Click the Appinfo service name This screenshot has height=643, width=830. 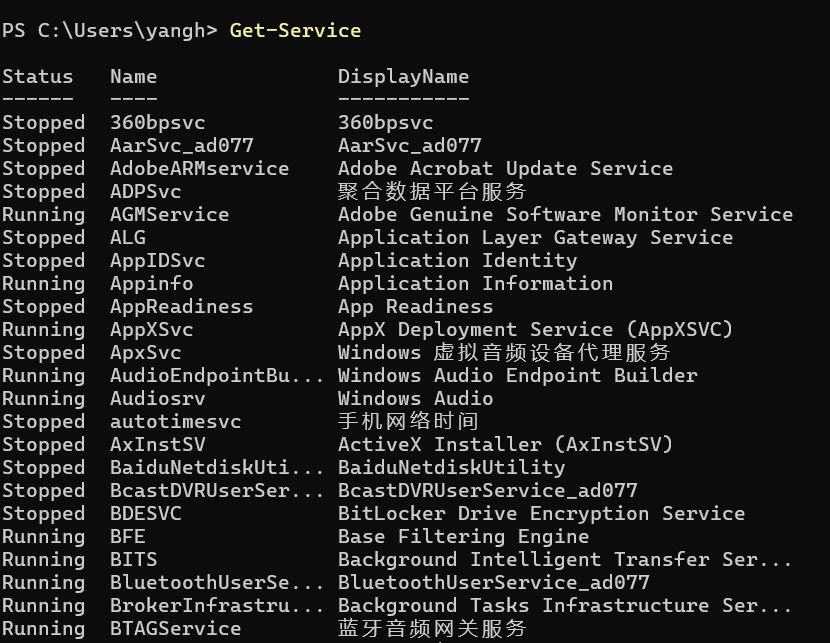pos(151,283)
